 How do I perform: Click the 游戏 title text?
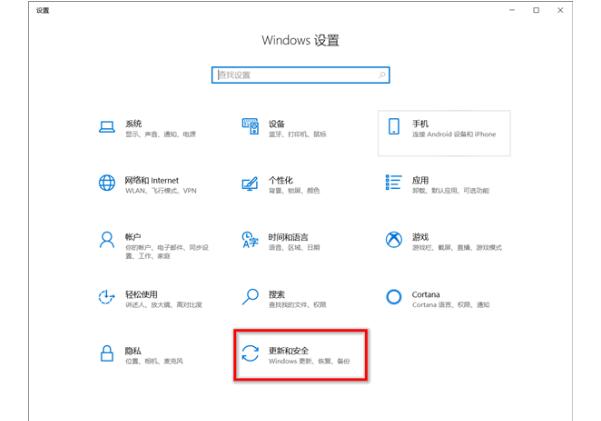coord(420,237)
